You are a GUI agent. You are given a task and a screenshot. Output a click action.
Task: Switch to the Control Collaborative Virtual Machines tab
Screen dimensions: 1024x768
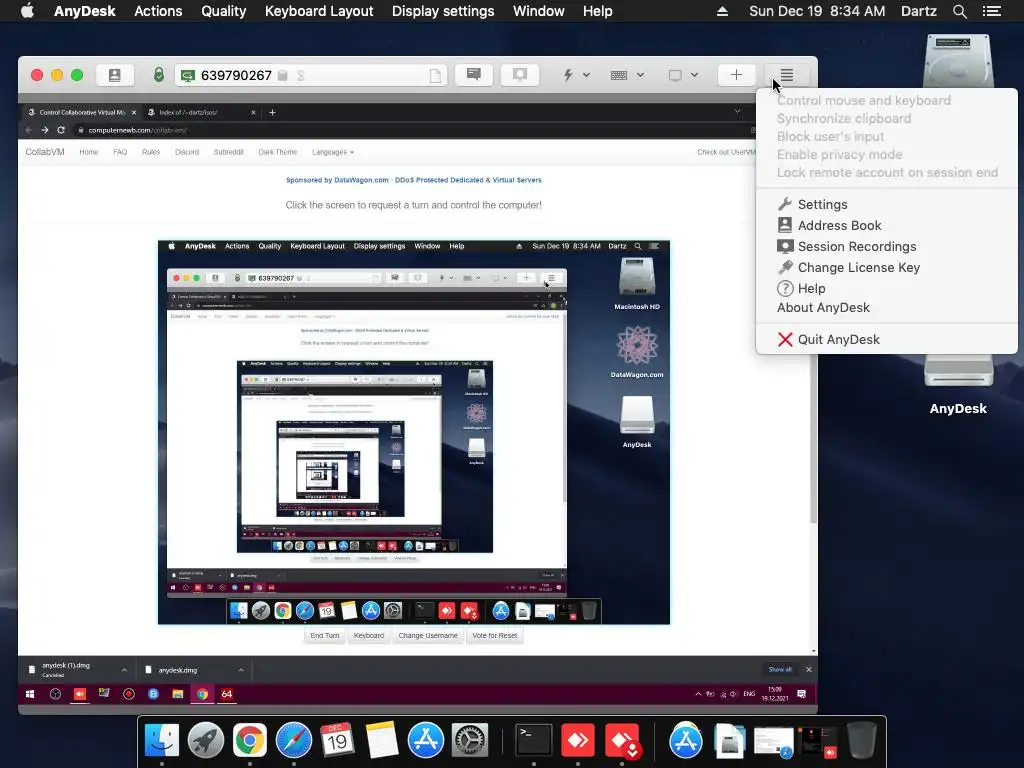pyautogui.click(x=82, y=112)
